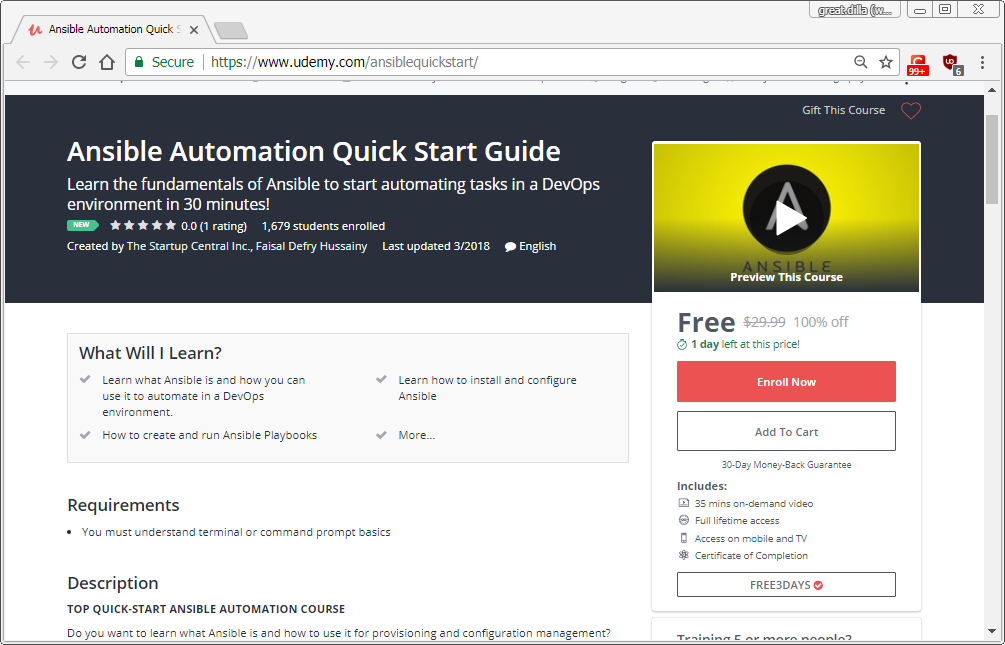Click the Enroll Now button
This screenshot has width=1005, height=645.
click(786, 381)
